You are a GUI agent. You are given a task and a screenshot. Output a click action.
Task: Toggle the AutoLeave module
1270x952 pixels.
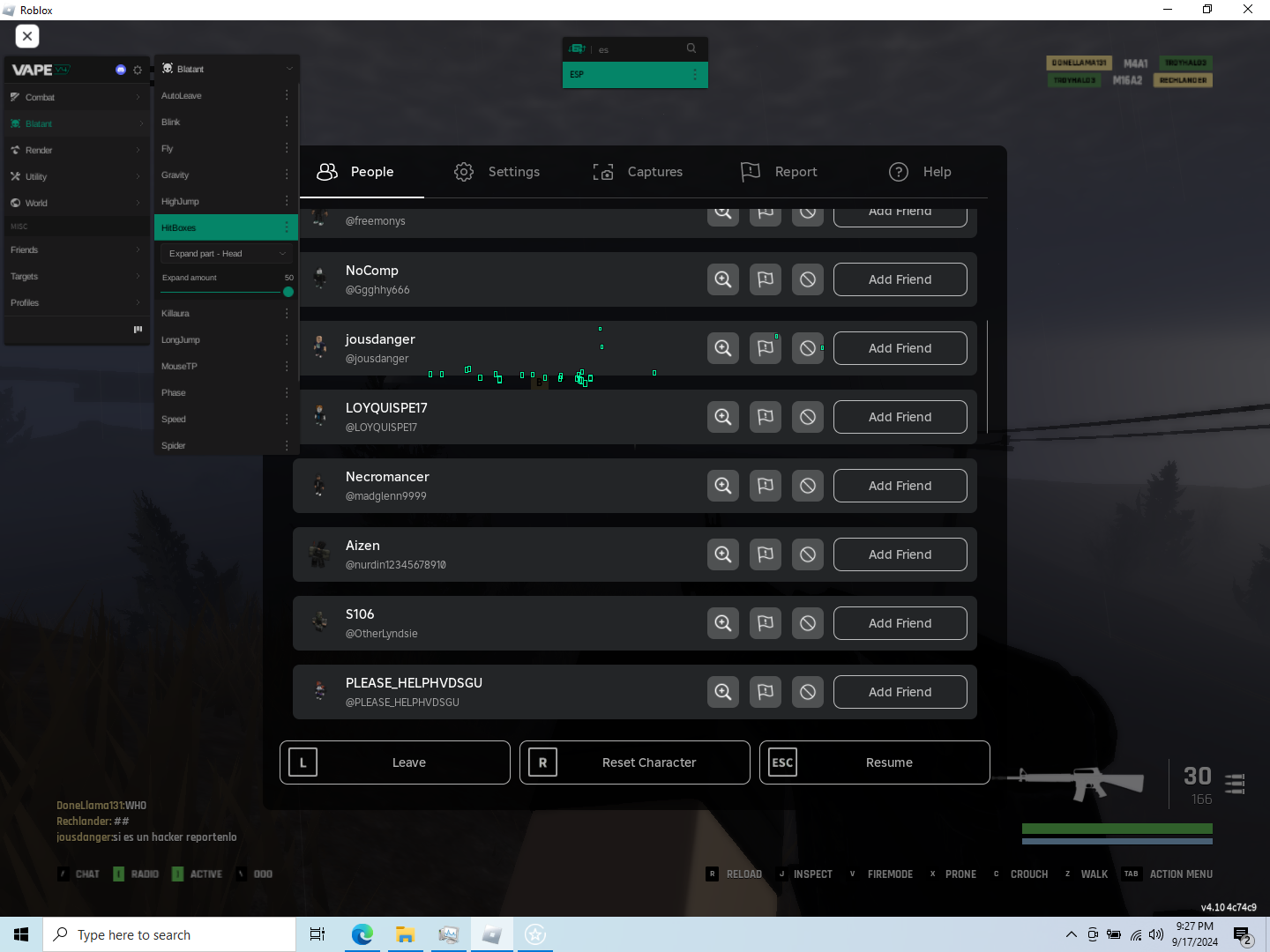point(226,95)
